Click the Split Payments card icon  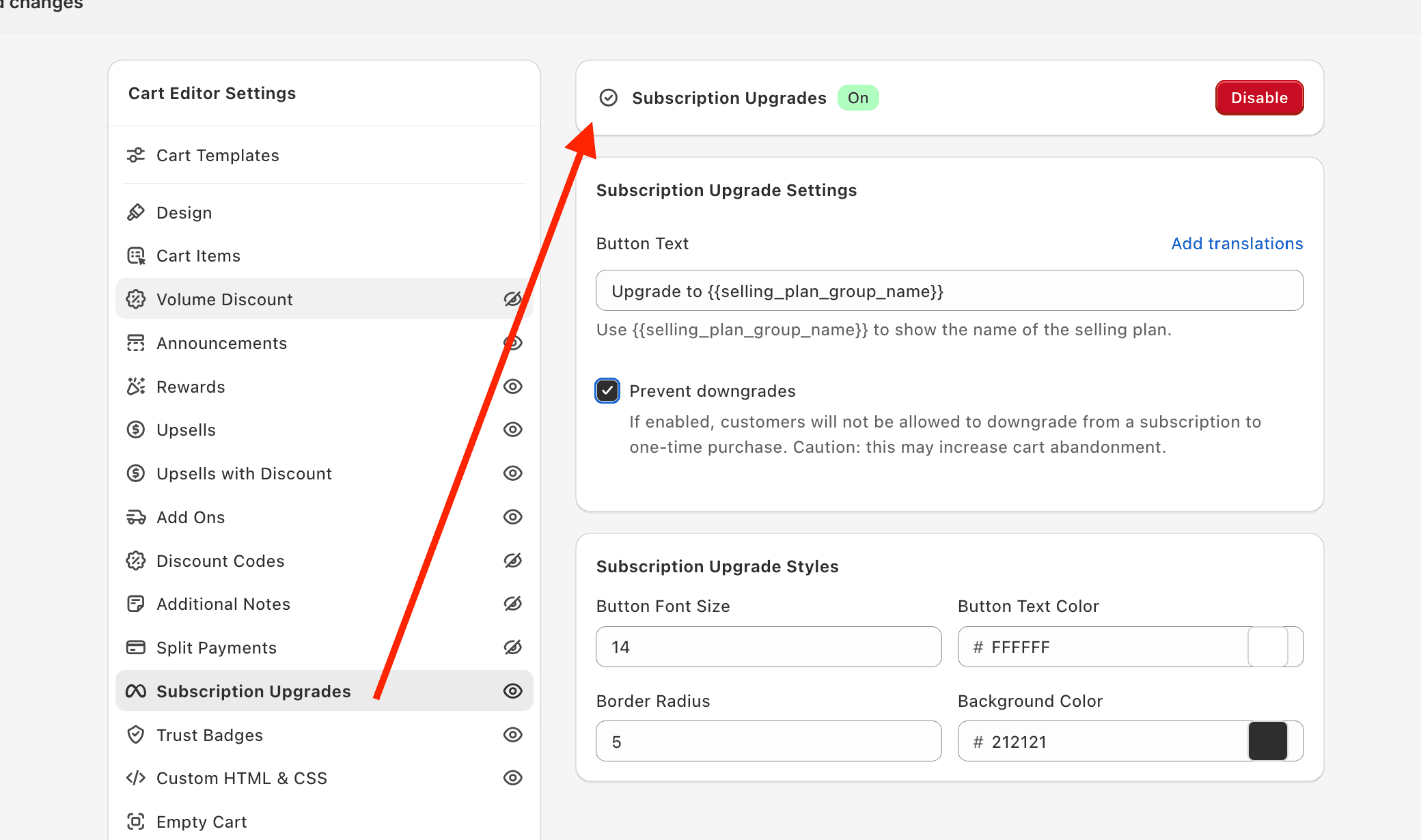point(136,647)
